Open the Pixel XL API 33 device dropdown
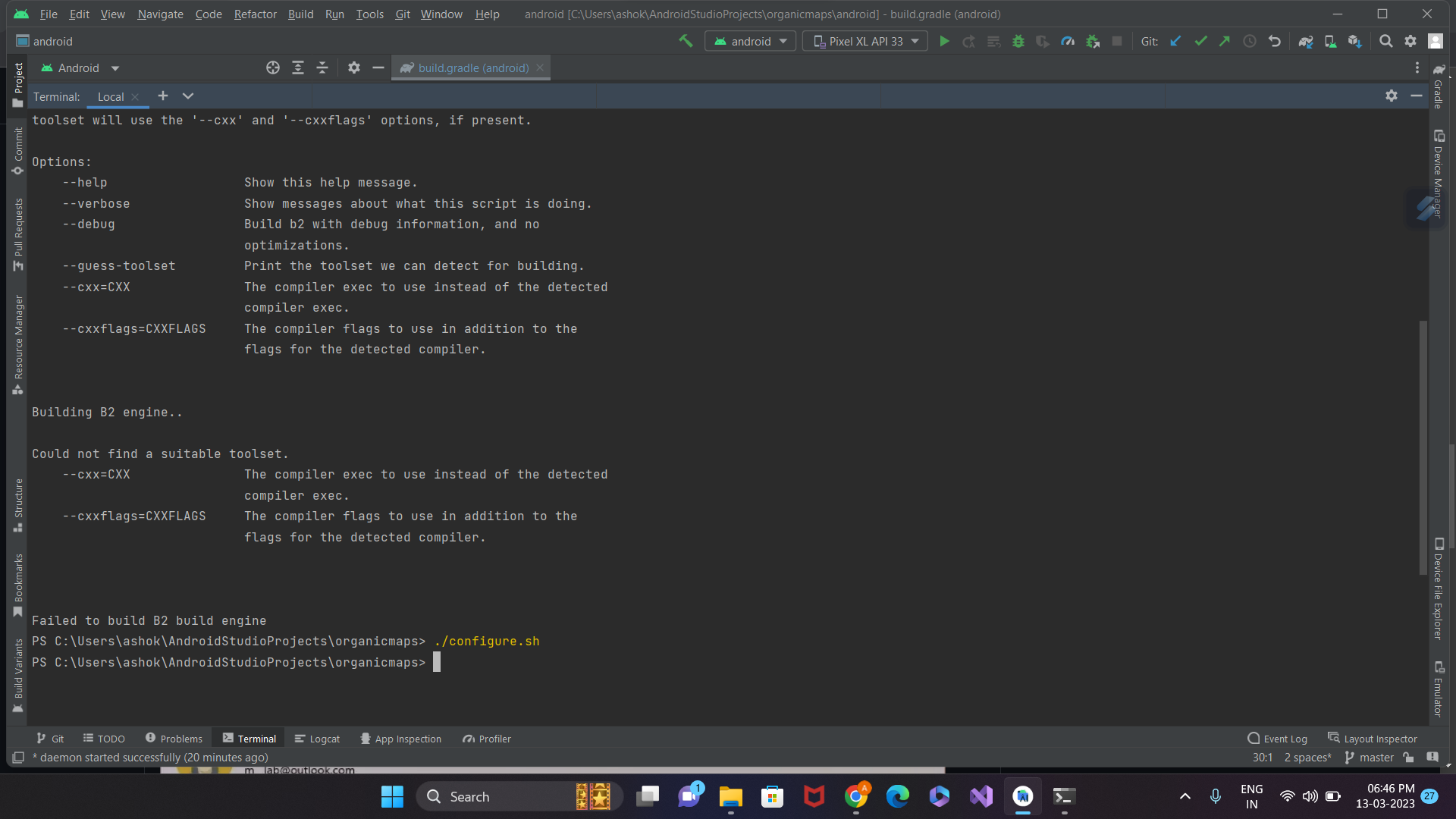Viewport: 1456px width, 819px height. (865, 41)
